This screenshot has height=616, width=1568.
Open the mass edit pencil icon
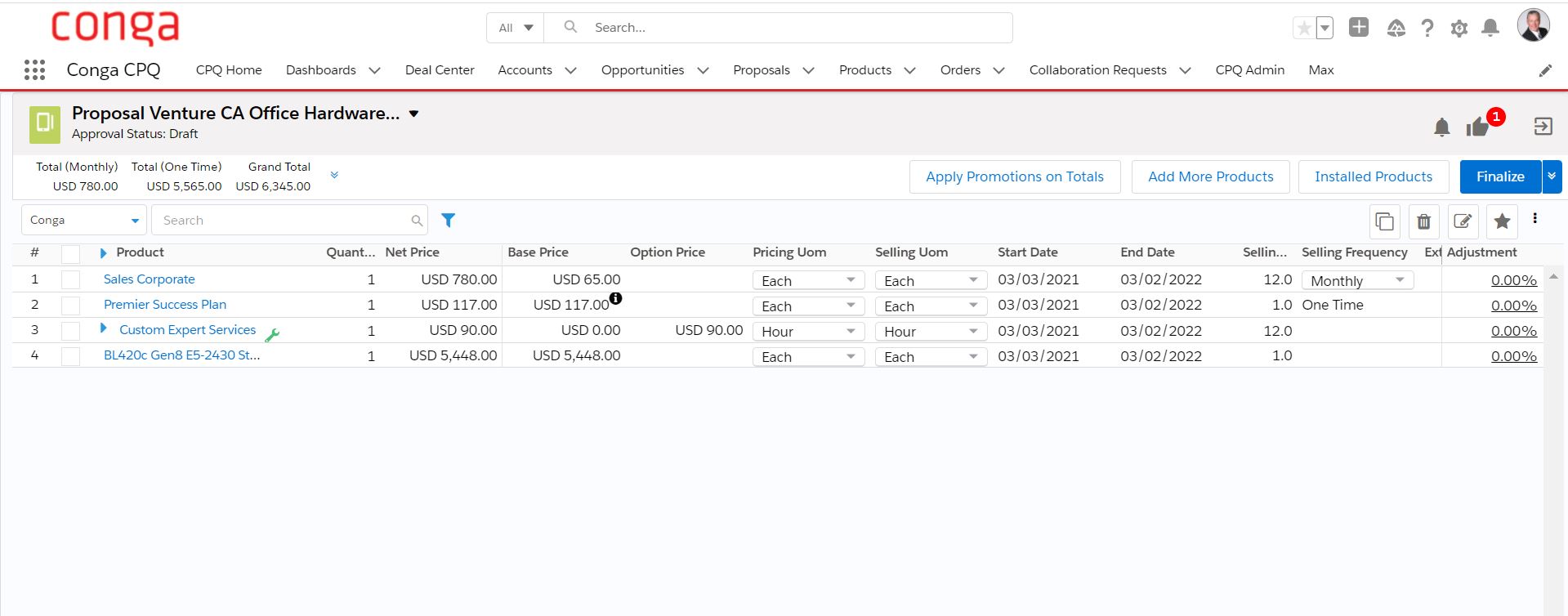[1463, 221]
